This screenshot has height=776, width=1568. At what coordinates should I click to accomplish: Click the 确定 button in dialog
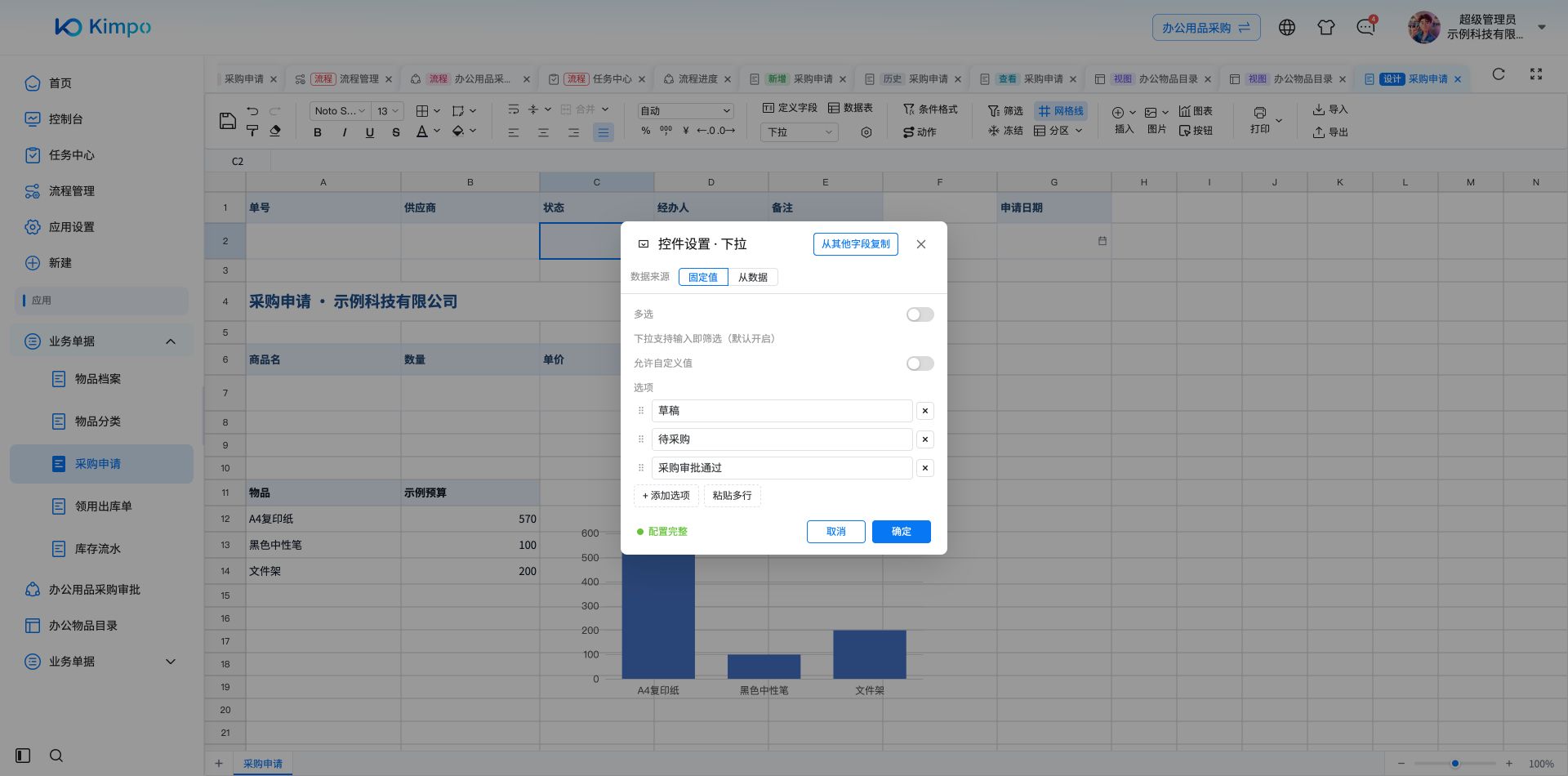(902, 532)
